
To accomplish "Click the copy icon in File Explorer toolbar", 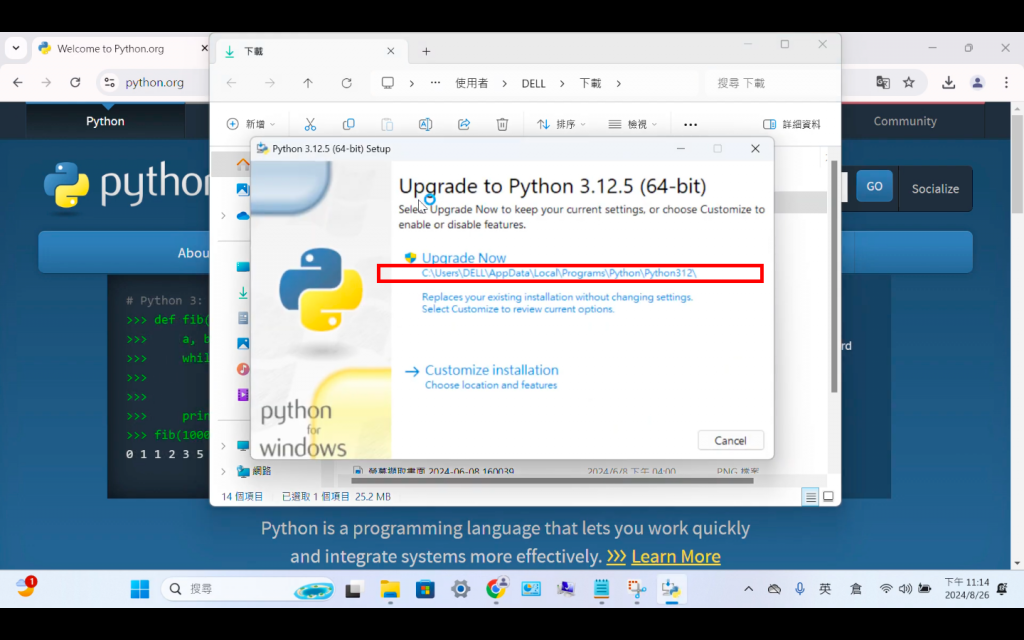I will click(349, 124).
